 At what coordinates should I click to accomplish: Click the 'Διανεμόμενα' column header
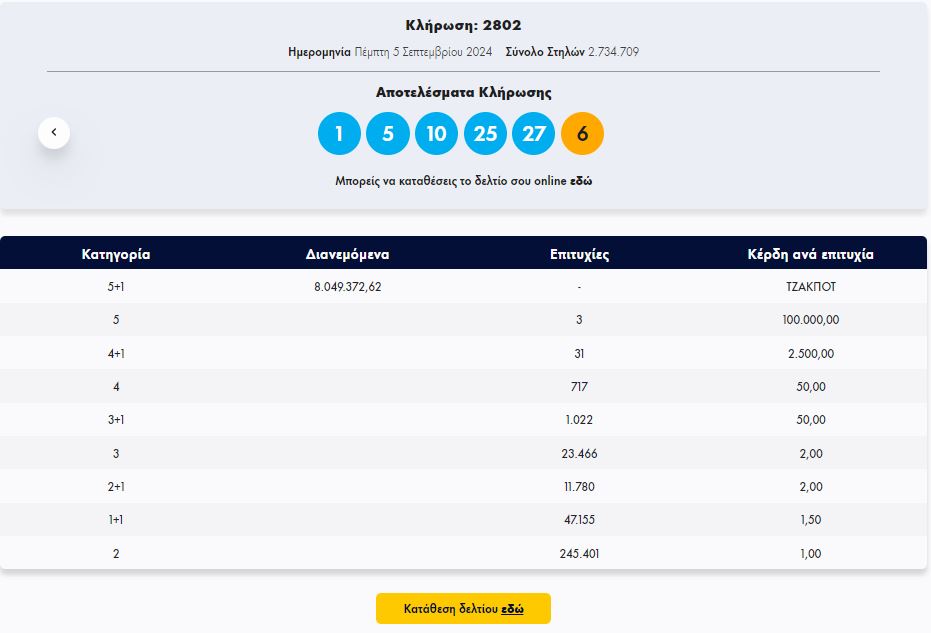(347, 254)
